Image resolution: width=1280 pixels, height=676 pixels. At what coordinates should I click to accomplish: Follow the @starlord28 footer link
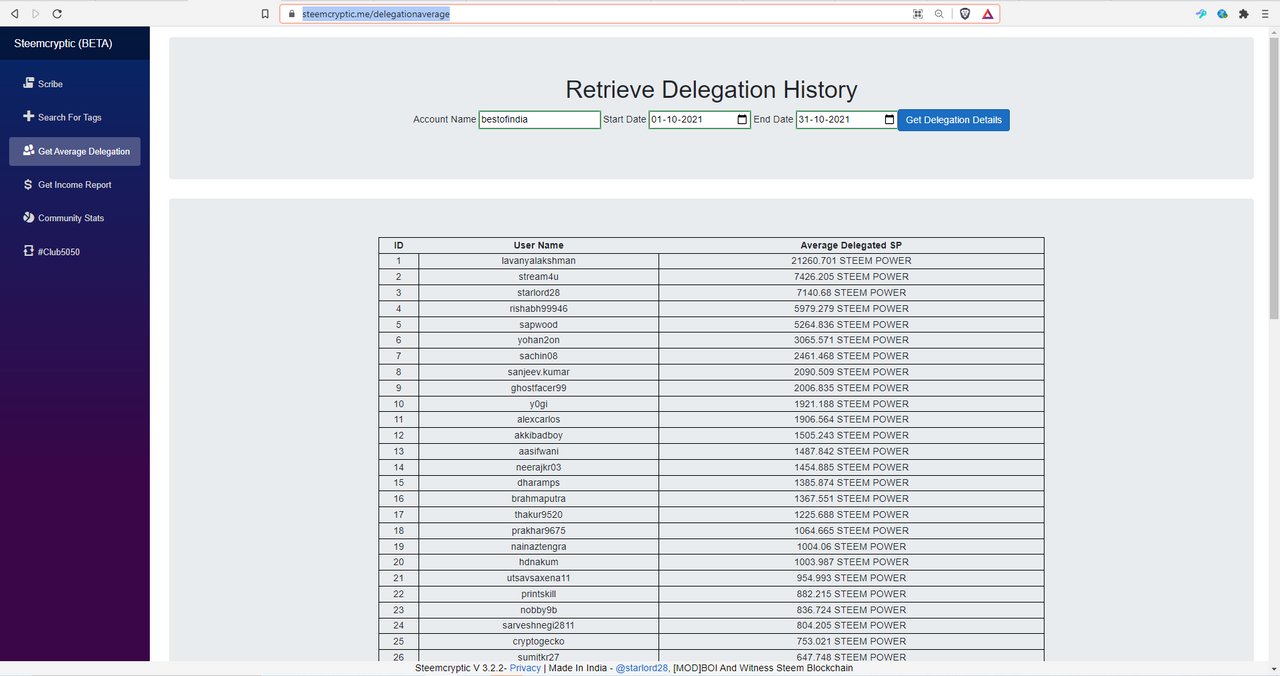(x=641, y=668)
